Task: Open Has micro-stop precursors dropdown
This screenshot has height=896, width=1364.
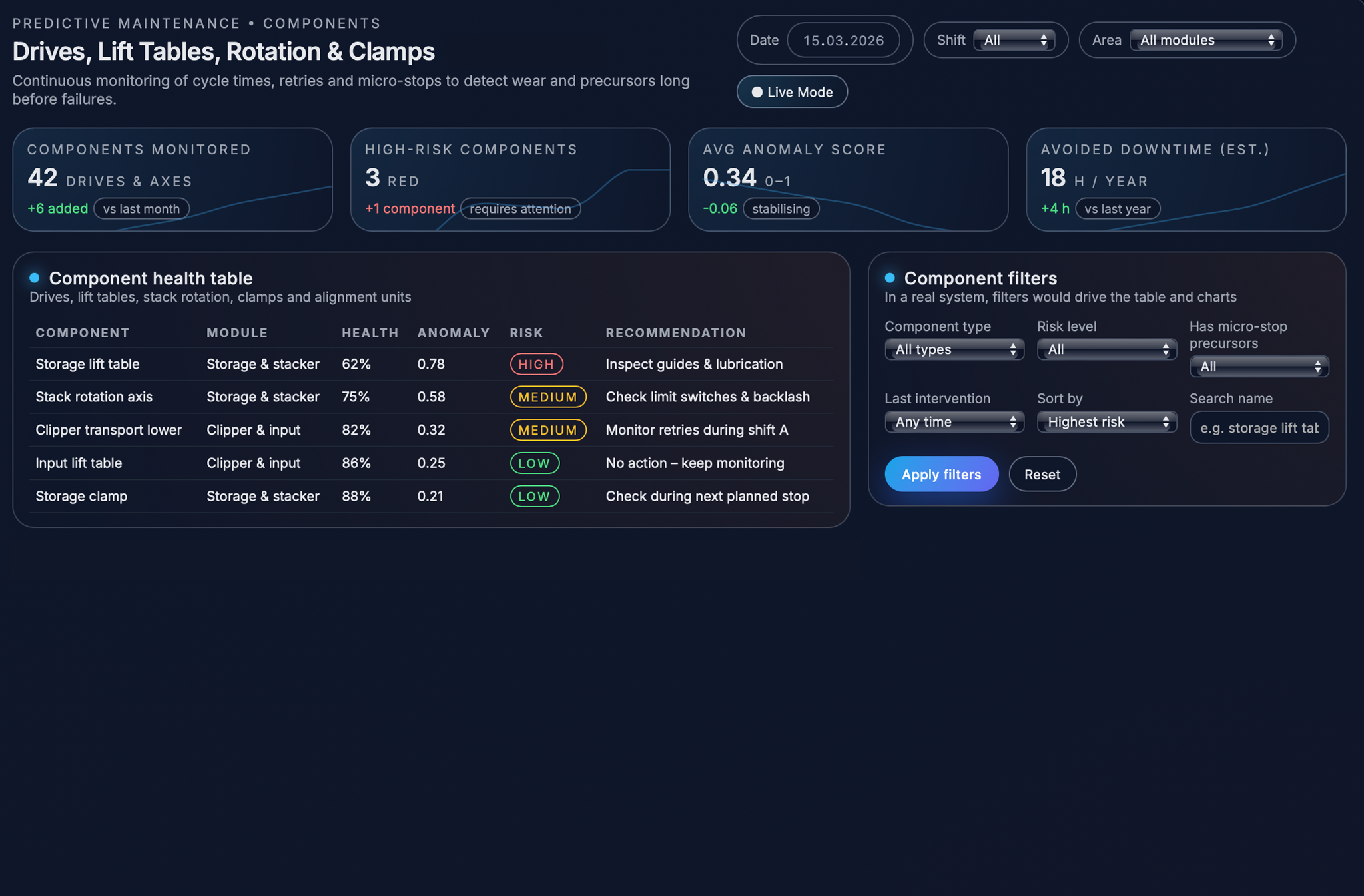Action: point(1259,367)
